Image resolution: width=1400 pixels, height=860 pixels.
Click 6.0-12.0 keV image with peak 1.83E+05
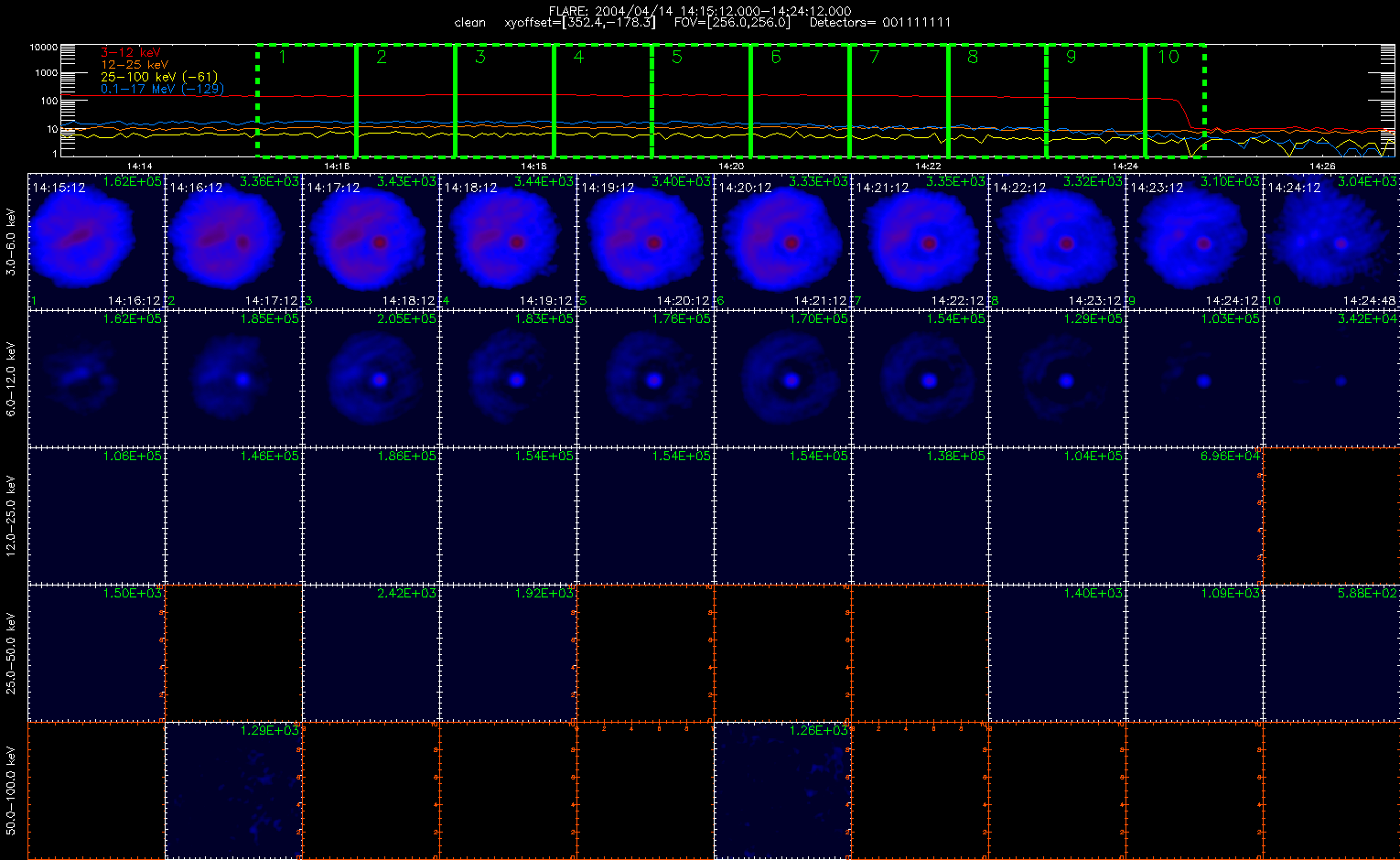click(x=508, y=378)
